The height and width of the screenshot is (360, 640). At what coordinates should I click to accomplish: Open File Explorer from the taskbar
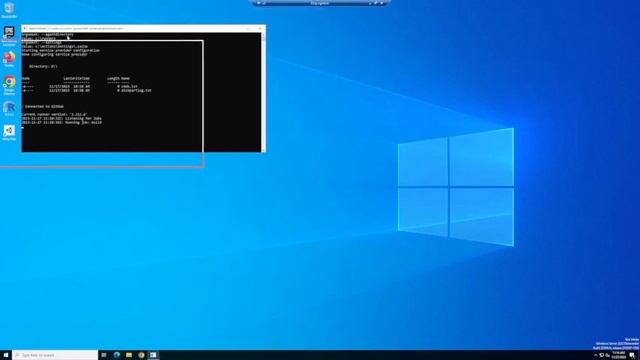[129, 355]
